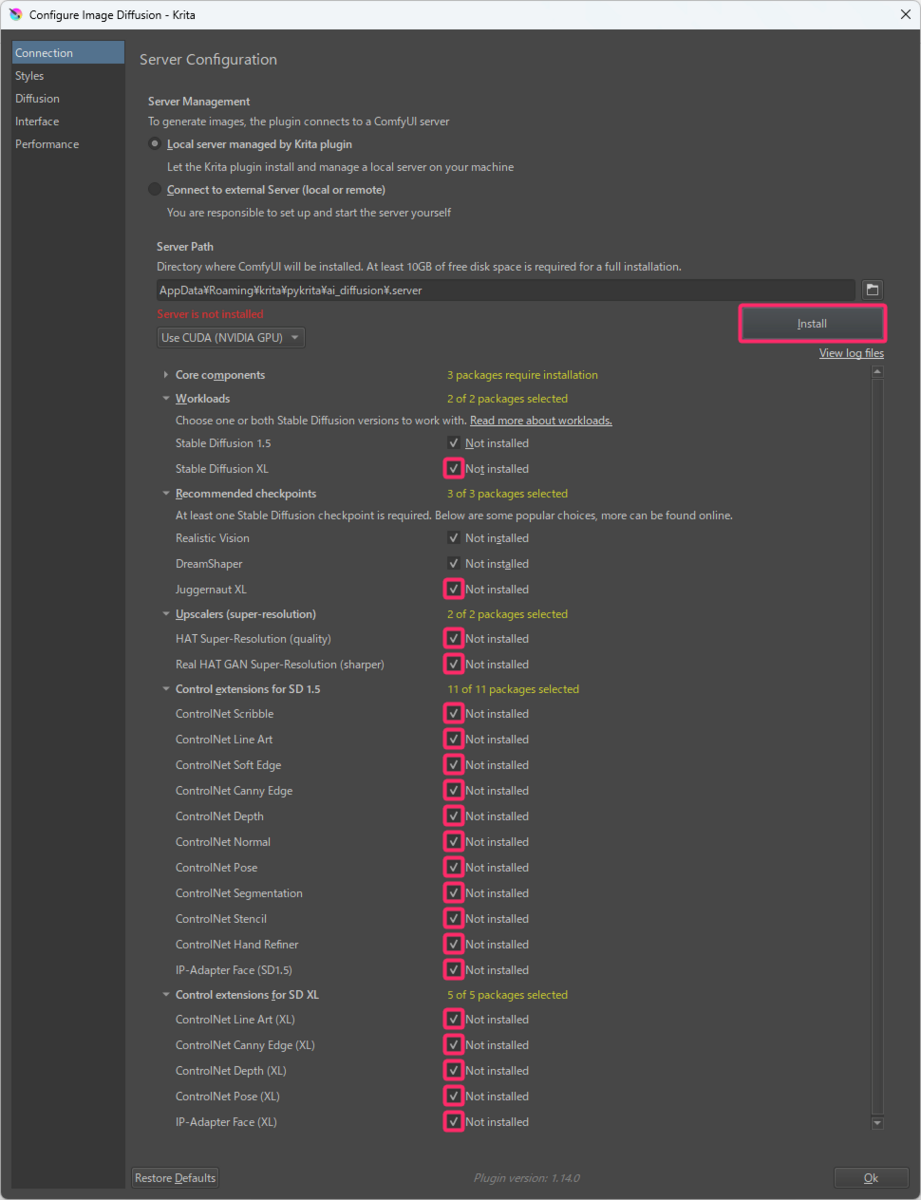
Task: Open the Connection settings page
Action: click(68, 53)
